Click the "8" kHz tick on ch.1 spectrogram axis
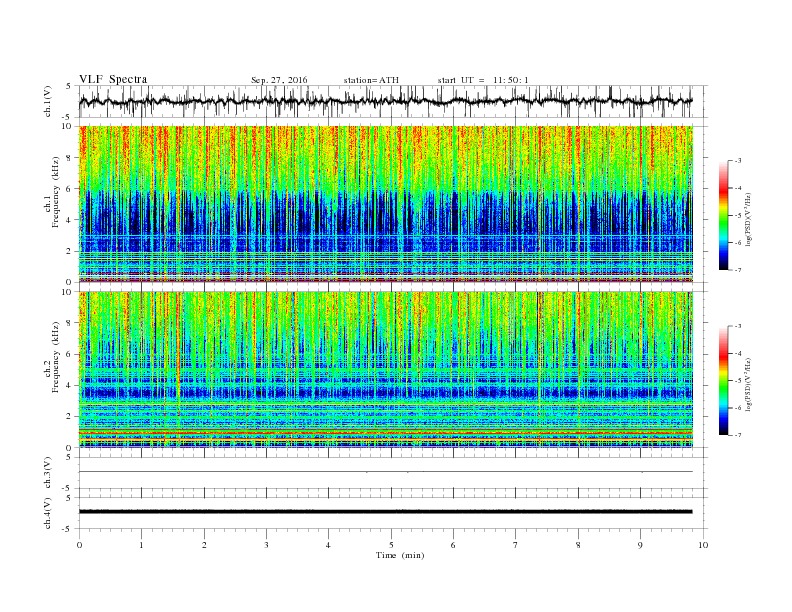Viewport: 792px width, 612px height. [69, 158]
